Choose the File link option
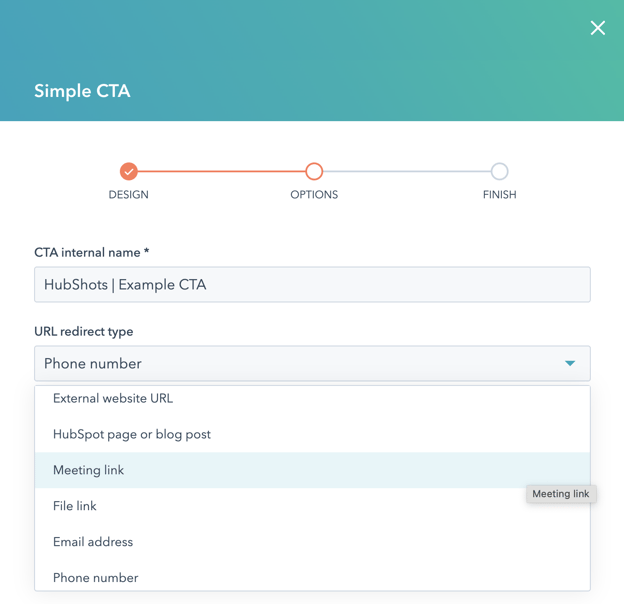This screenshot has width=624, height=604. 75,506
